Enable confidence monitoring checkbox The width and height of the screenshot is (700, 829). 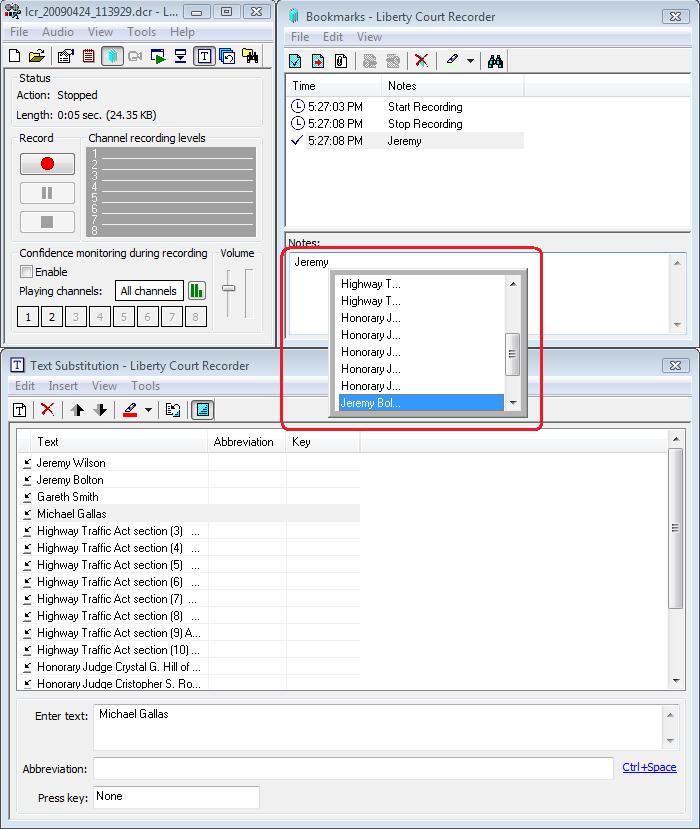pos(26,272)
